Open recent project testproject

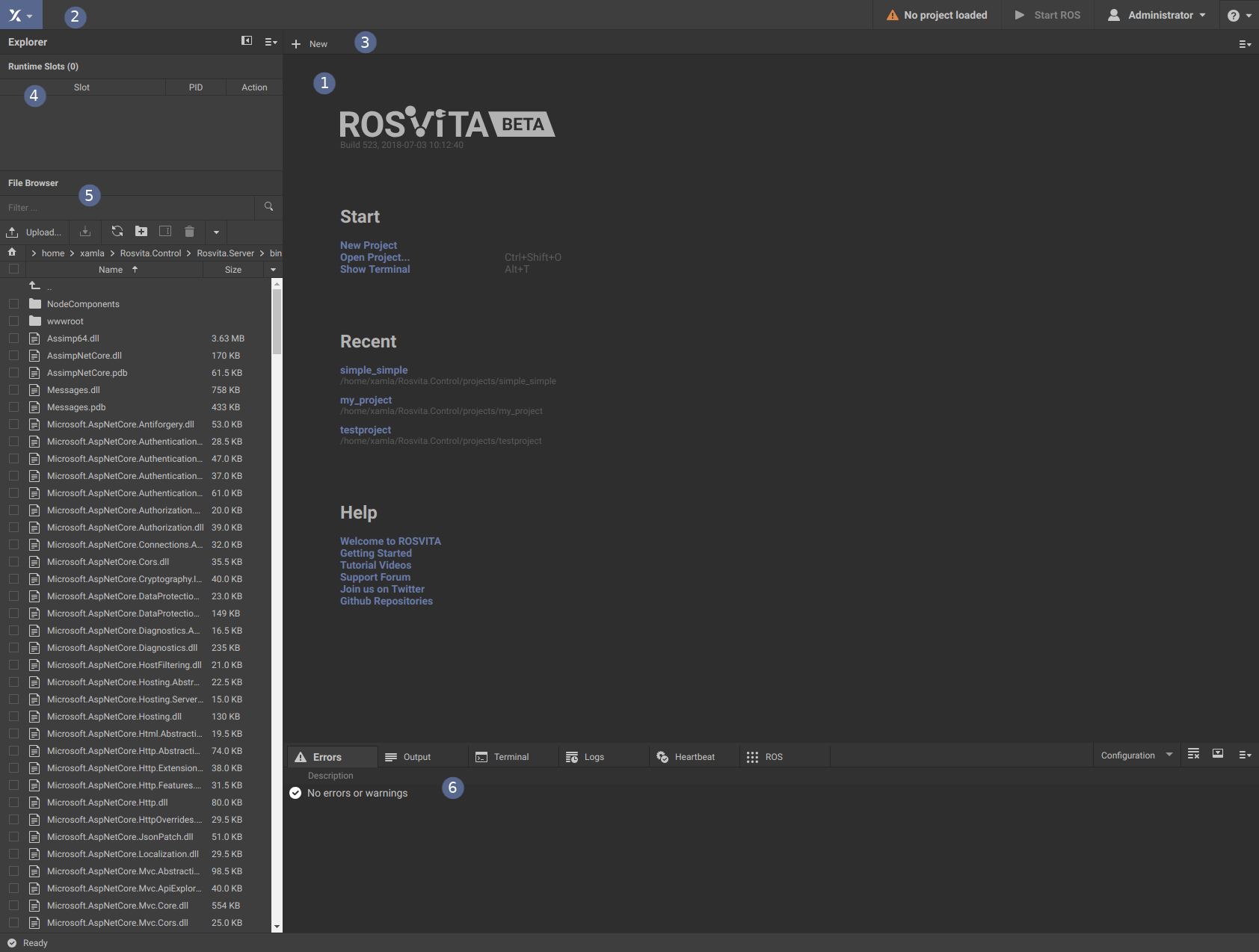(366, 430)
